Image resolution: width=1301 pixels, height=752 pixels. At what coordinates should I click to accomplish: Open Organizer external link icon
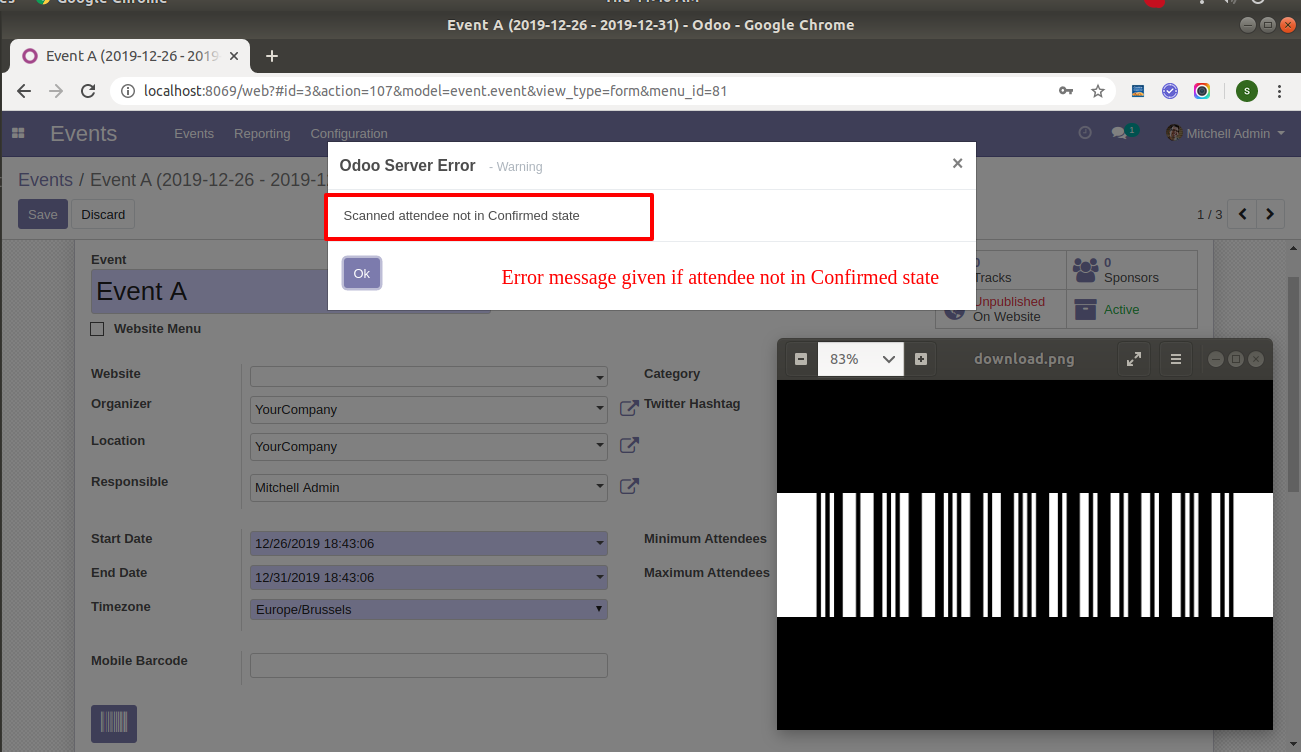(x=629, y=408)
